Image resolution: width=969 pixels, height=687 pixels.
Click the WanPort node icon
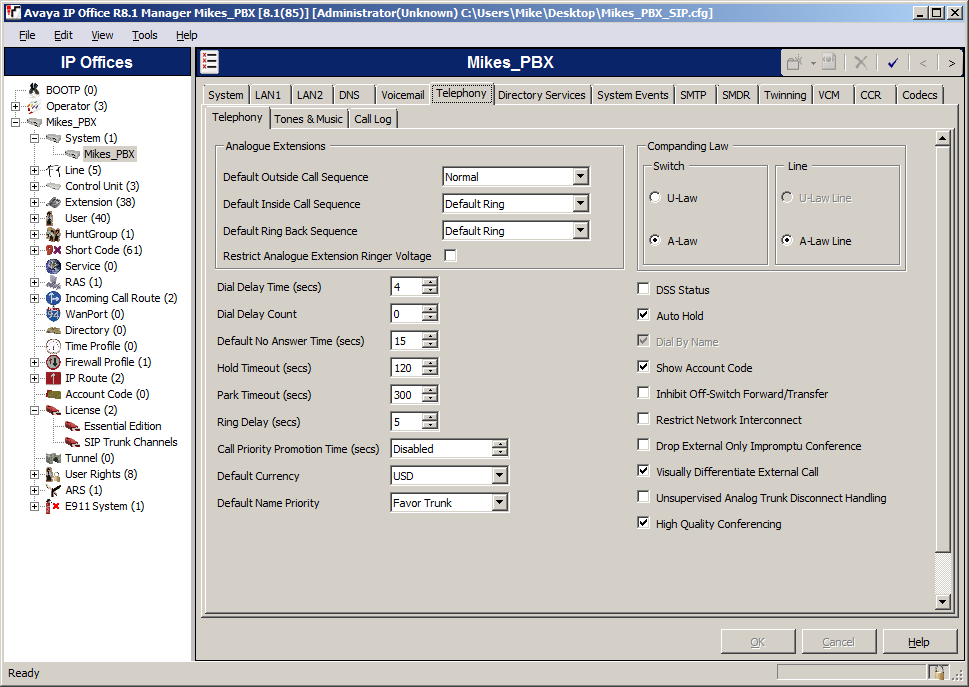point(53,314)
